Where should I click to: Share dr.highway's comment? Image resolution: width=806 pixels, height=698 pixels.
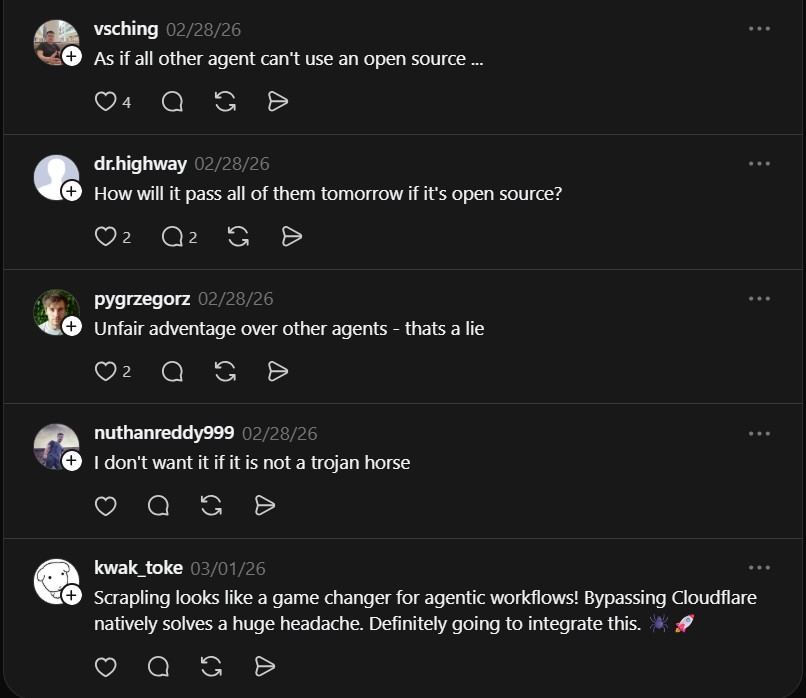pyautogui.click(x=291, y=236)
